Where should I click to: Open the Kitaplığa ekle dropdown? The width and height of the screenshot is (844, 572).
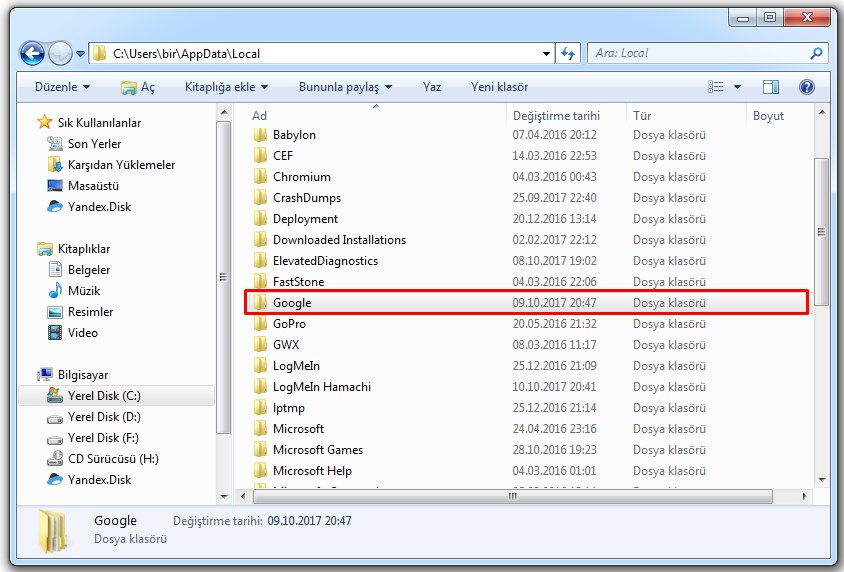[x=226, y=87]
